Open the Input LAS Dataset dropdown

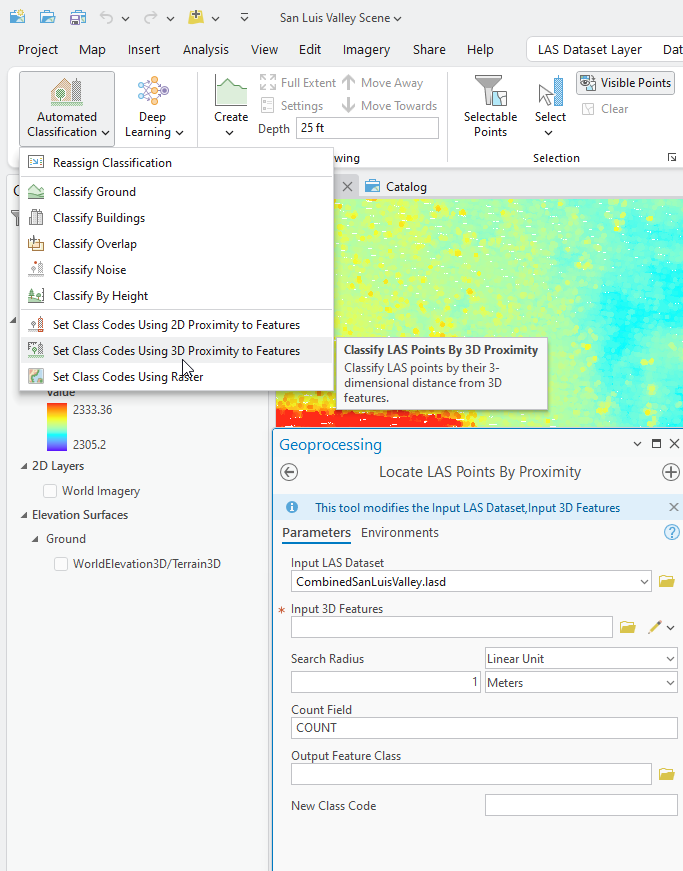tap(644, 582)
